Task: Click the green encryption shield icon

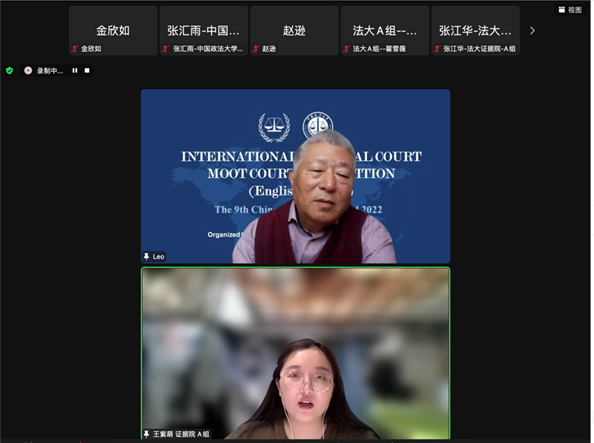Action: (x=9, y=70)
